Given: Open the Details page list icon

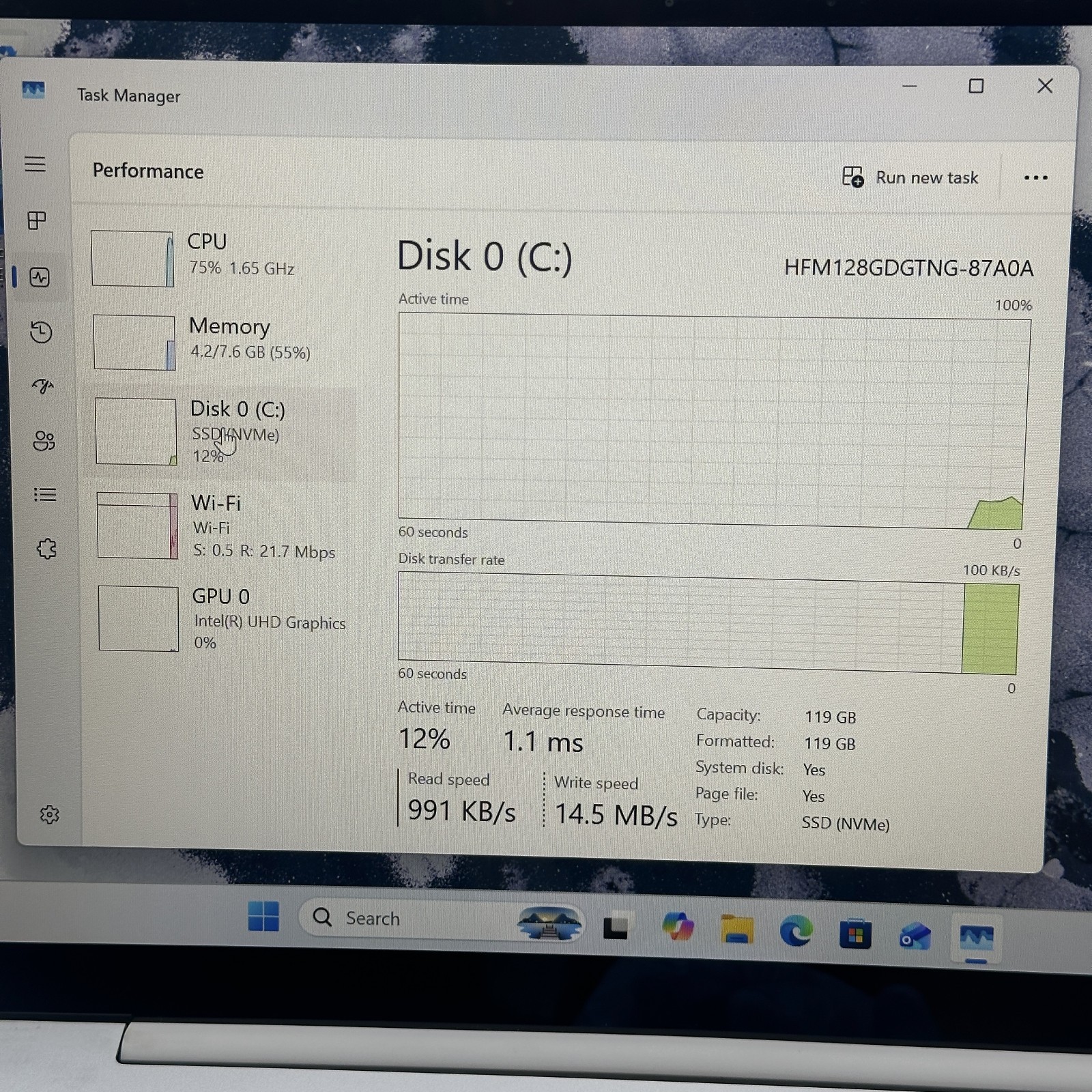Looking at the screenshot, I should pyautogui.click(x=45, y=494).
